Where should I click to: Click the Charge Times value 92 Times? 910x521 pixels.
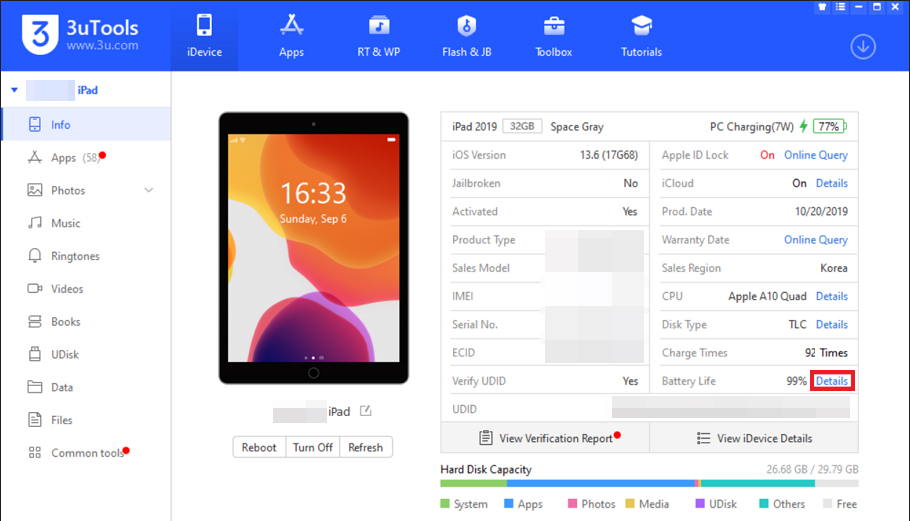tap(826, 353)
